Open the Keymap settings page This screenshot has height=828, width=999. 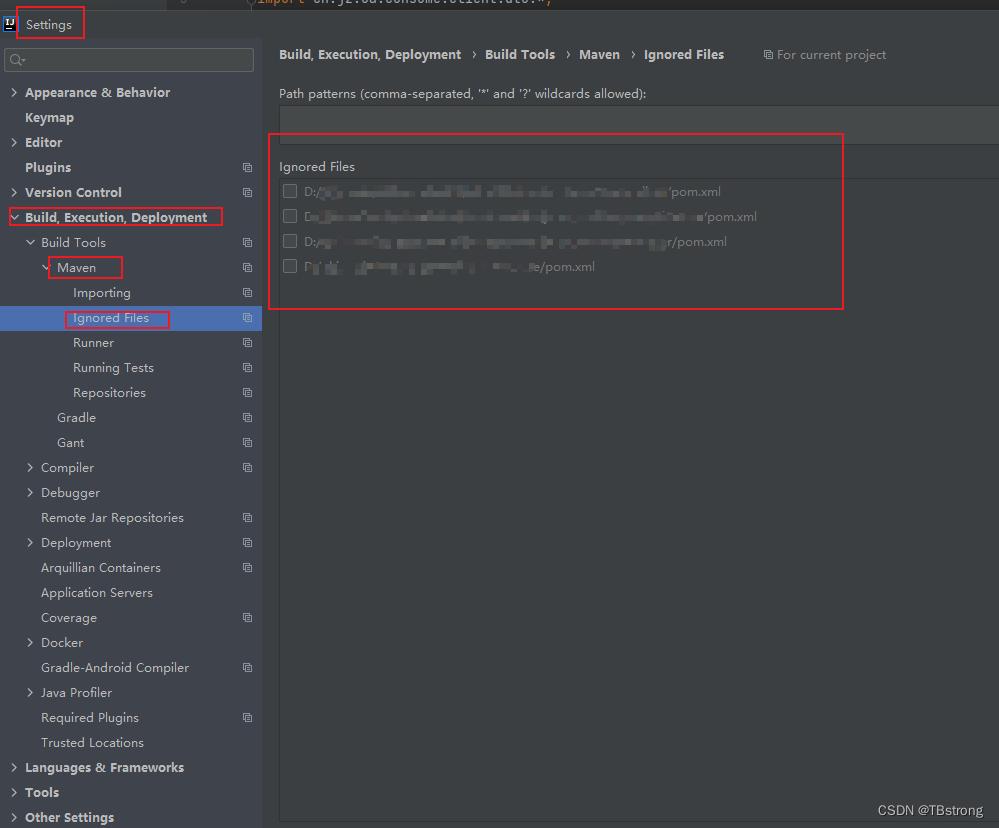coord(49,118)
